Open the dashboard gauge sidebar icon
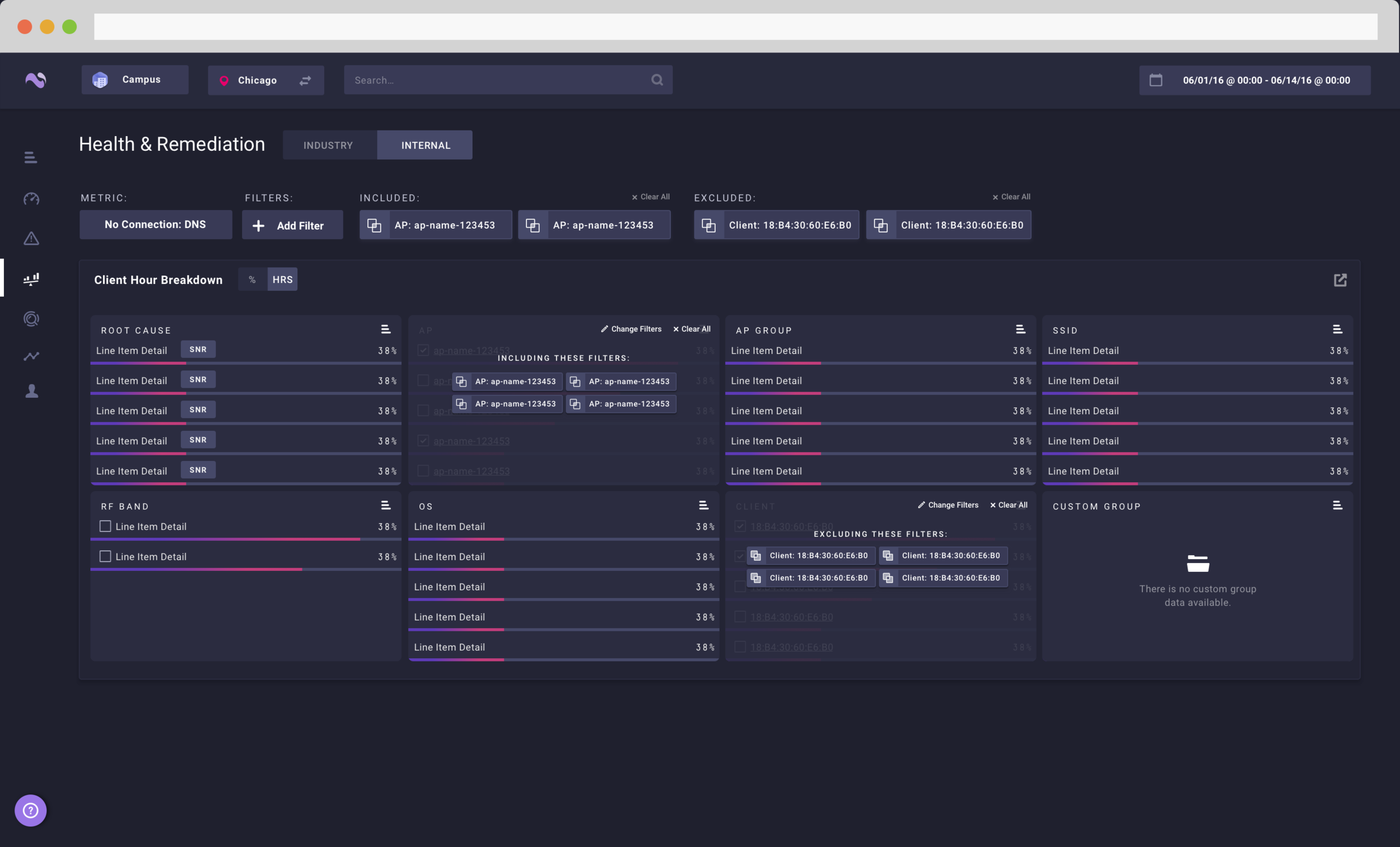 point(31,198)
